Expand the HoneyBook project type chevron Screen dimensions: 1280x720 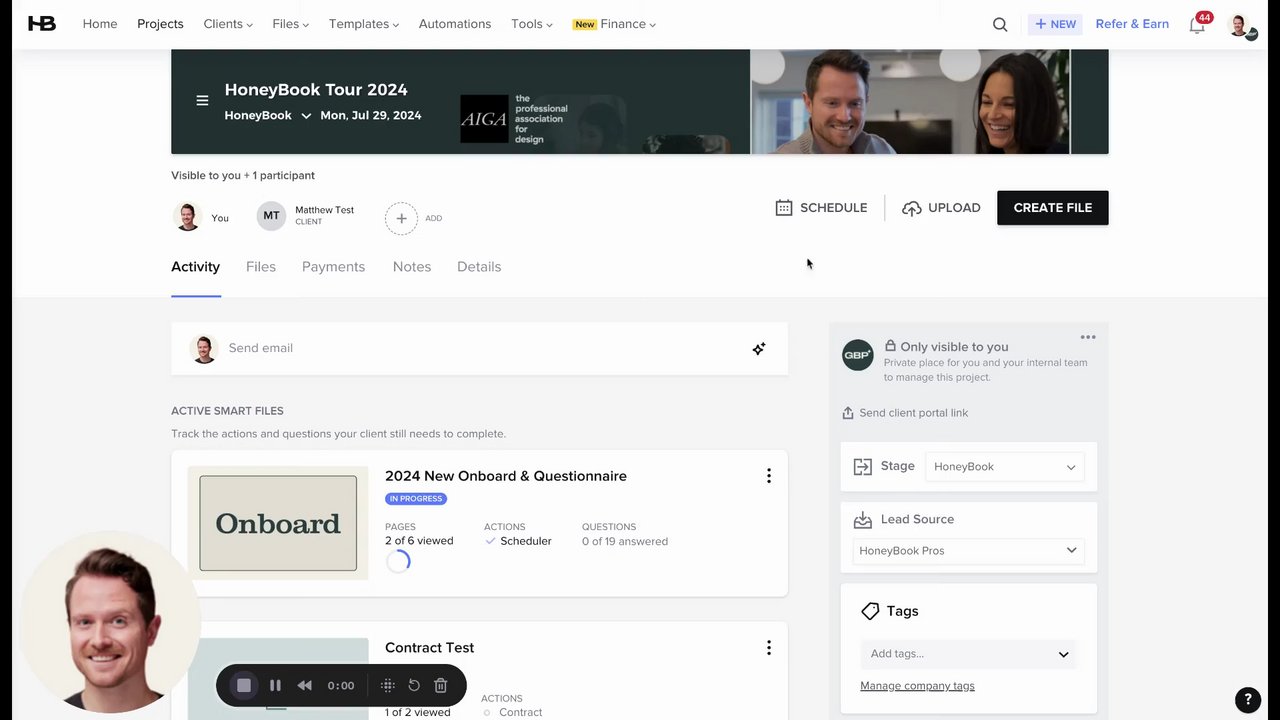coord(306,116)
